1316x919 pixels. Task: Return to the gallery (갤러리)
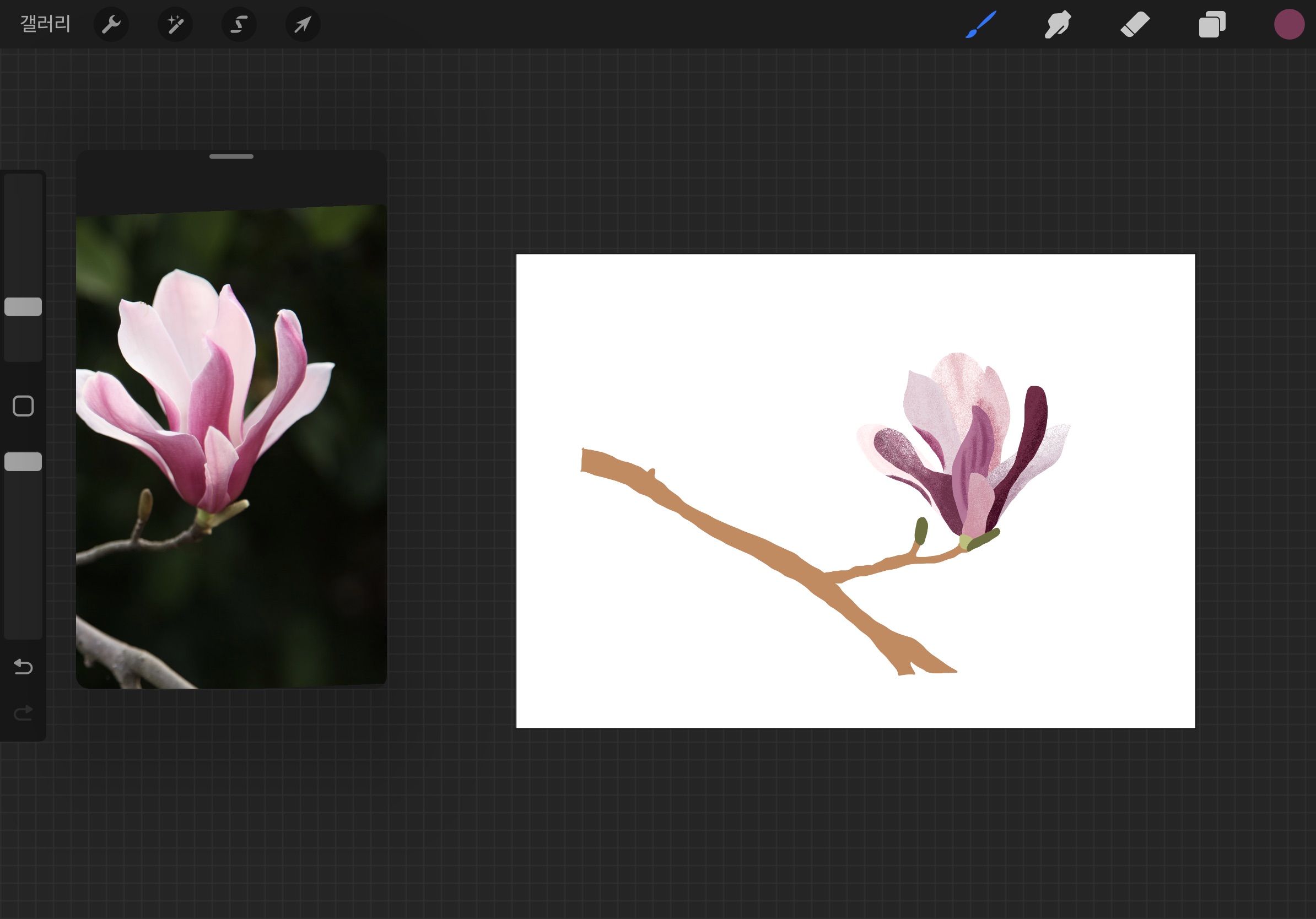point(45,24)
